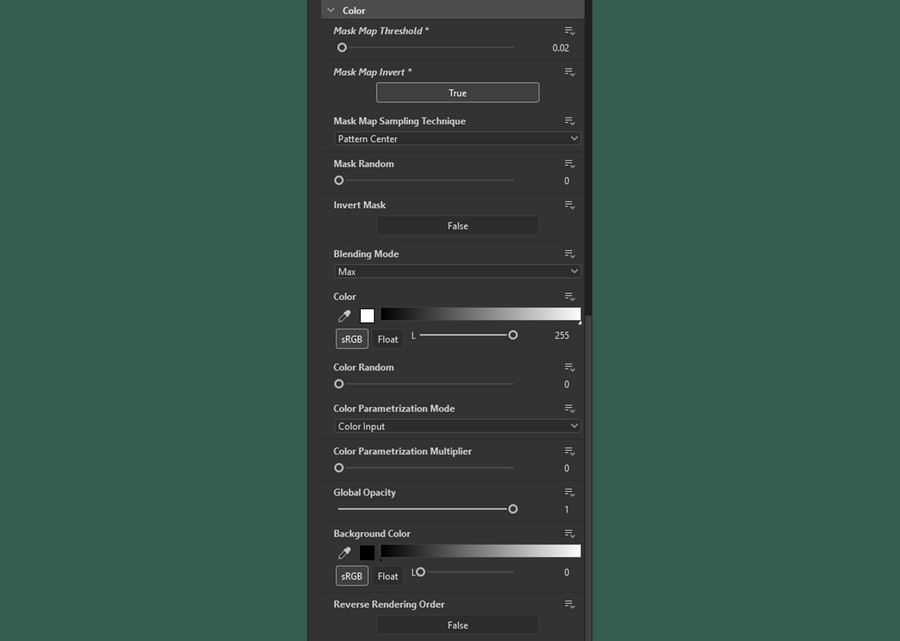Click the Mask Random slider handle
The image size is (900, 641).
click(x=339, y=180)
